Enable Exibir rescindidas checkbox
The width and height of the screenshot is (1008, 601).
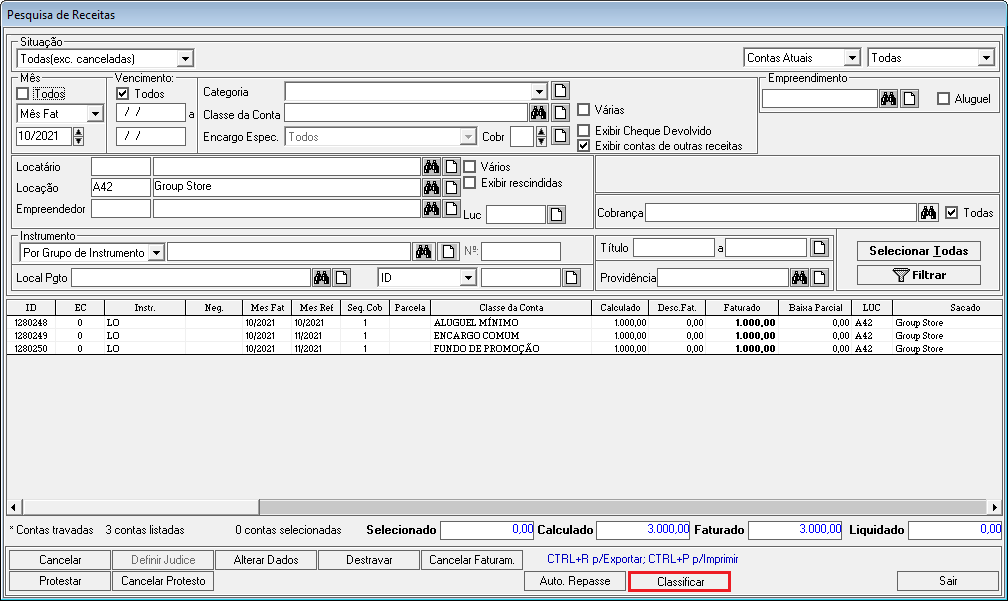[x=469, y=183]
